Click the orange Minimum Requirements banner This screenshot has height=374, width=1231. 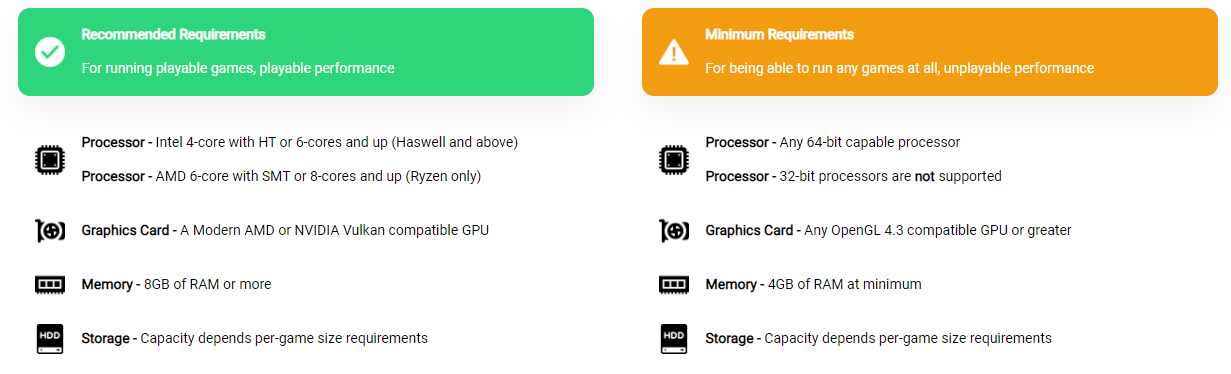(x=930, y=52)
